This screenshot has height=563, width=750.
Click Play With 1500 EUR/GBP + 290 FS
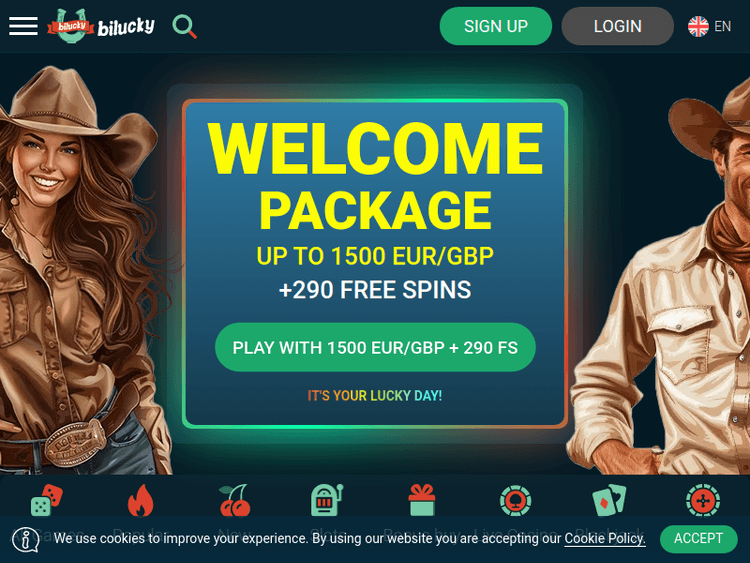click(x=375, y=347)
